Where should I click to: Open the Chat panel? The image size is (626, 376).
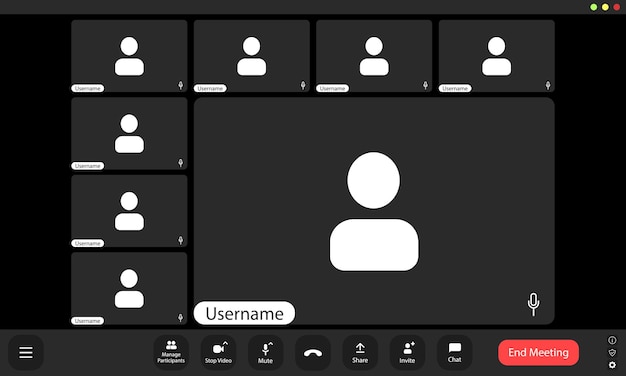point(454,352)
